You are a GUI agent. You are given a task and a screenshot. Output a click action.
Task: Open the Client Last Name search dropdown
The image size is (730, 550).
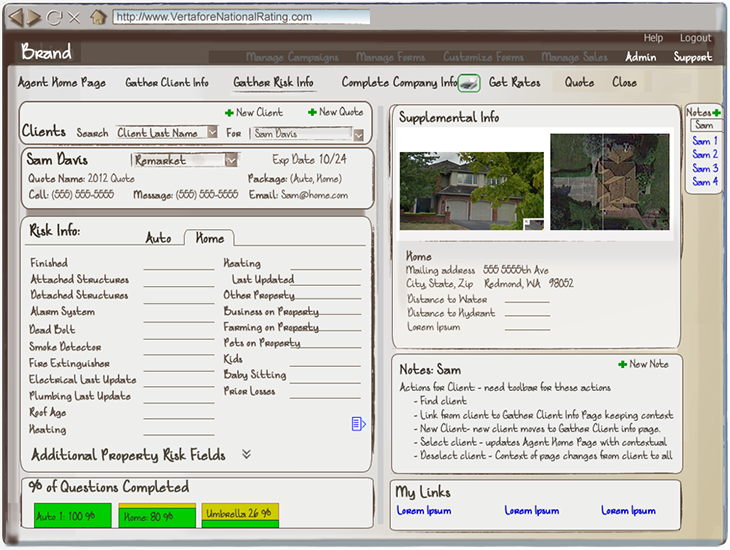point(212,133)
